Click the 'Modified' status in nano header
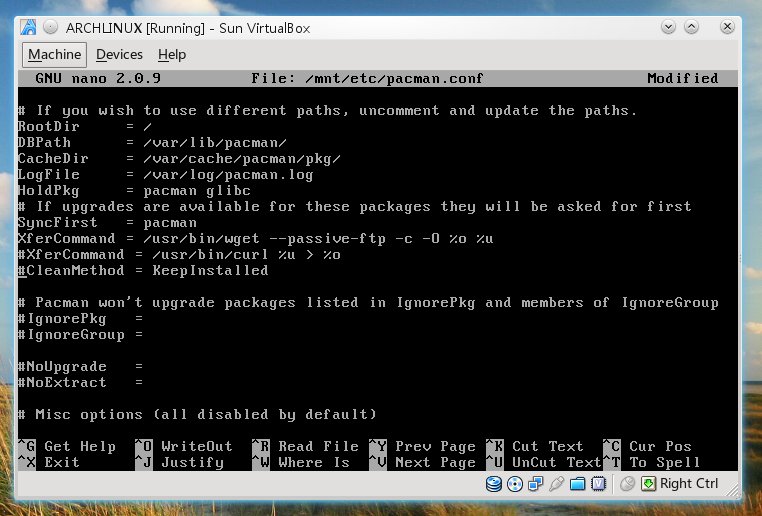The image size is (762, 516). (683, 78)
